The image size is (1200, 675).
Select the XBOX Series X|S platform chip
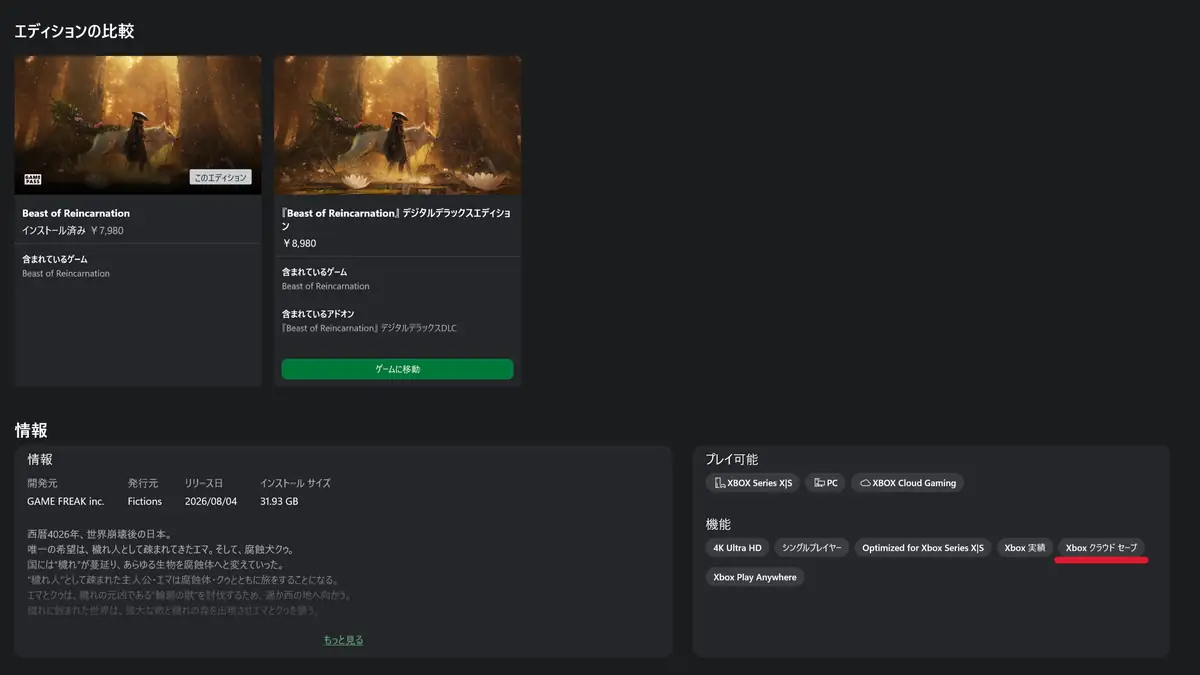tap(752, 483)
